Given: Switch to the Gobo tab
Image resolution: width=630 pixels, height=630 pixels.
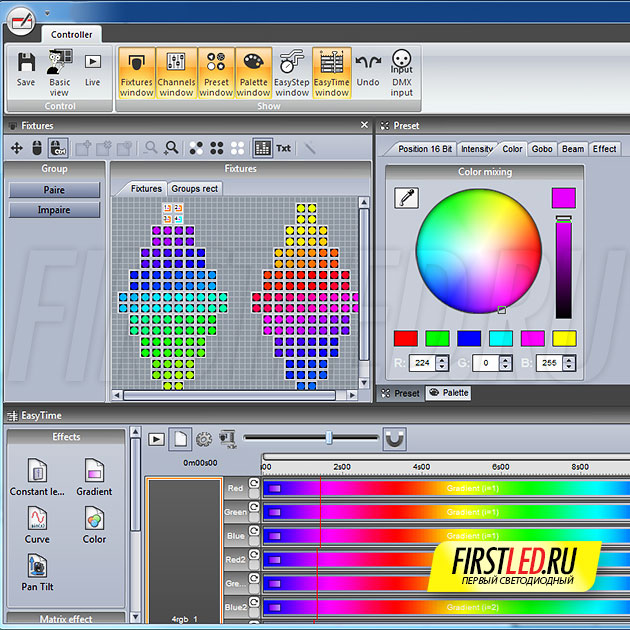Looking at the screenshot, I should pyautogui.click(x=541, y=149).
